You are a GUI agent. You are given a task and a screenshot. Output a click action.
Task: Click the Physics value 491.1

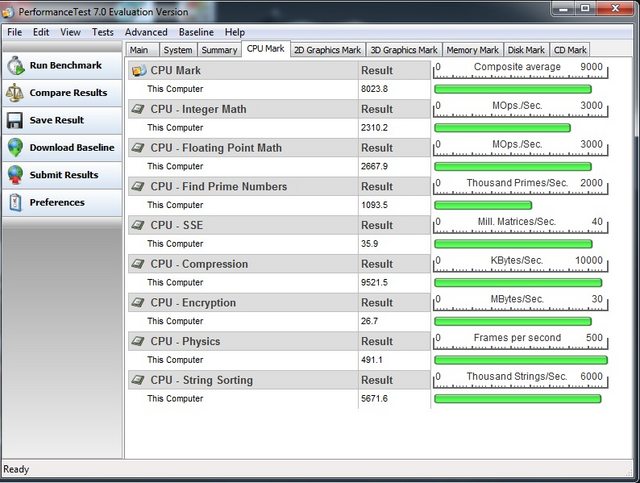(x=372, y=360)
